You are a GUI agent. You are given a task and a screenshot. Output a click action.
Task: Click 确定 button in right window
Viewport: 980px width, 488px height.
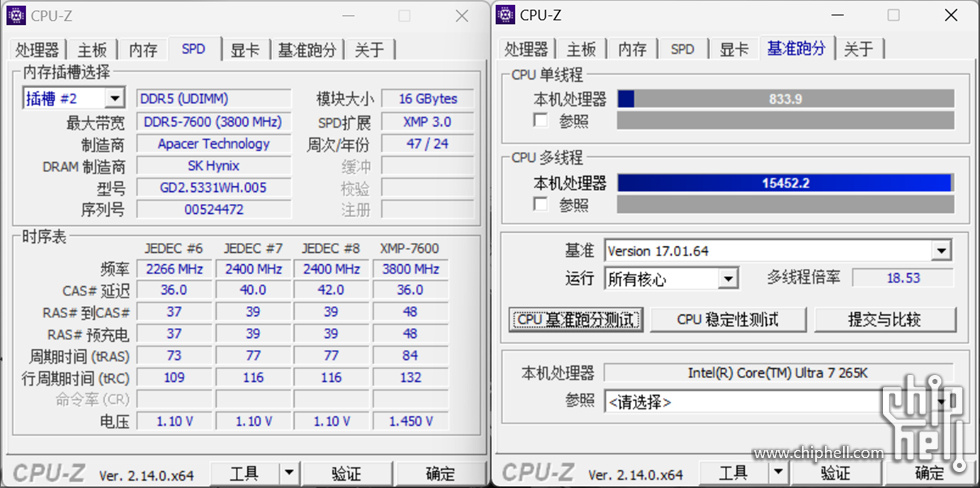930,472
